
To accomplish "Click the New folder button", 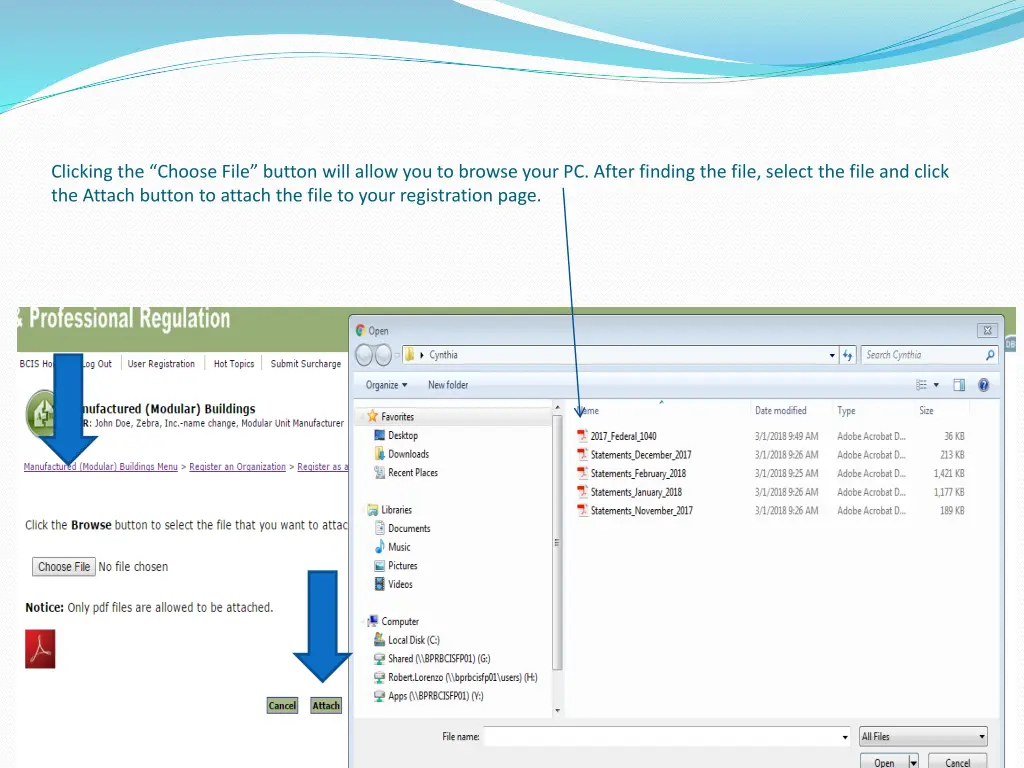I will (448, 385).
